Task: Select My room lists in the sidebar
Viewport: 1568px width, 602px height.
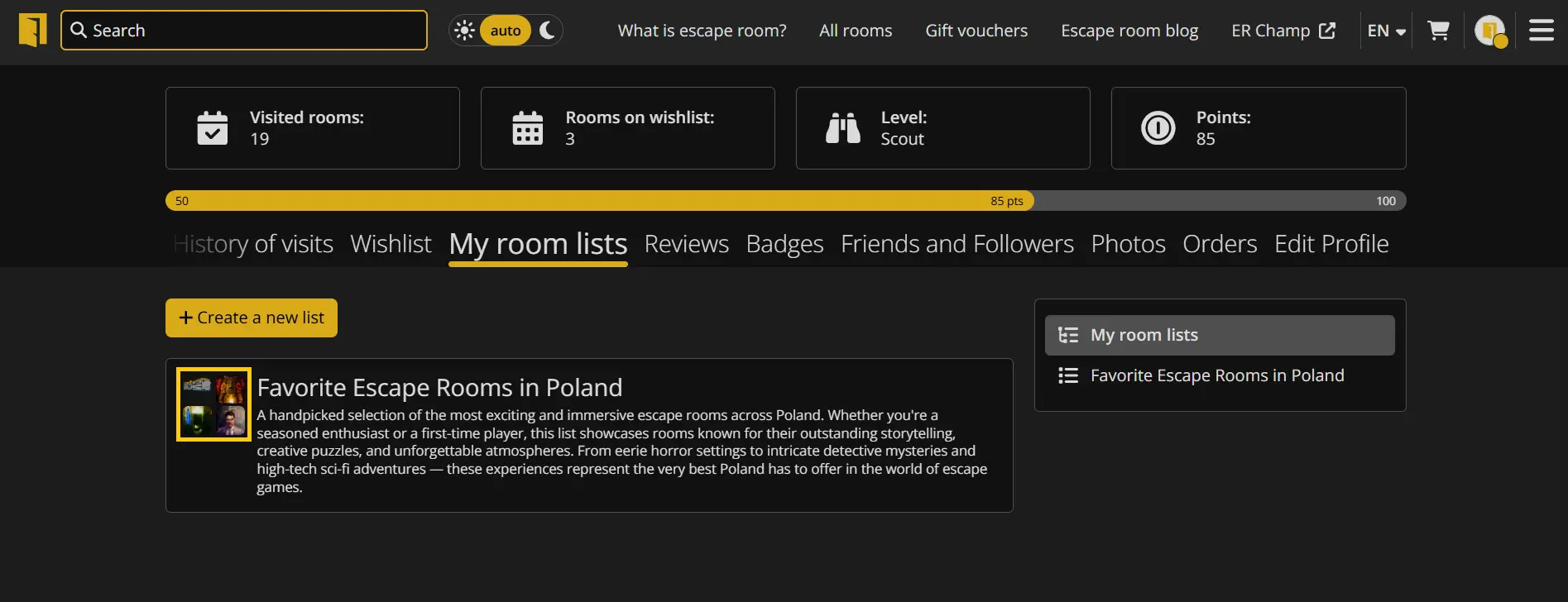Action: pyautogui.click(x=1219, y=335)
